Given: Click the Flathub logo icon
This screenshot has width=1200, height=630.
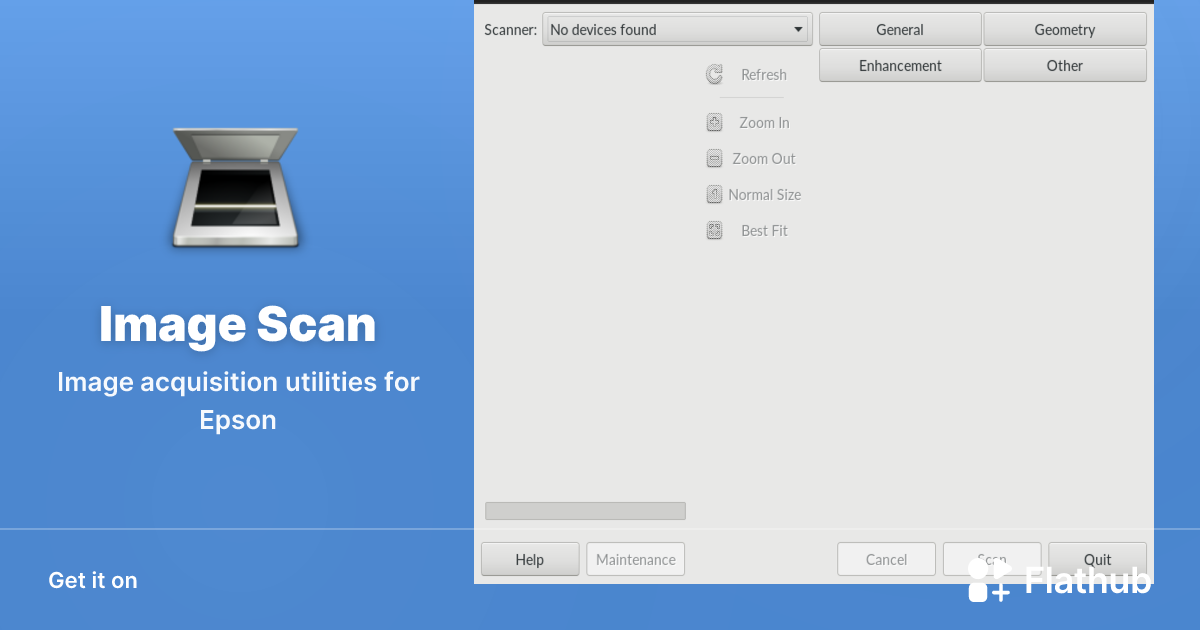Looking at the screenshot, I should (989, 580).
